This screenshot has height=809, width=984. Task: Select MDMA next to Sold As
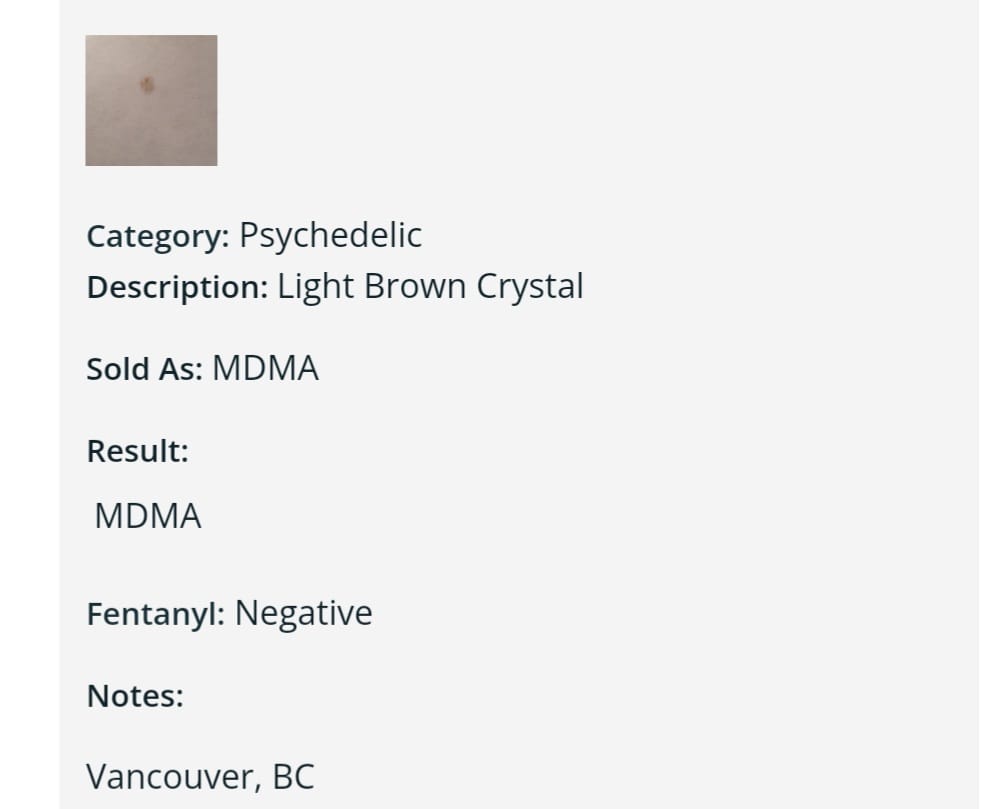tap(265, 368)
